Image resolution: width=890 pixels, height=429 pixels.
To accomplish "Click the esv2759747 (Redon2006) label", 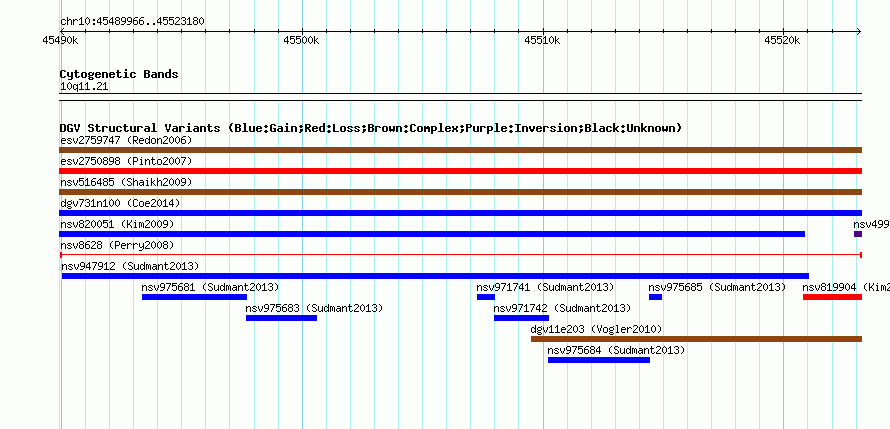I will click(126, 140).
